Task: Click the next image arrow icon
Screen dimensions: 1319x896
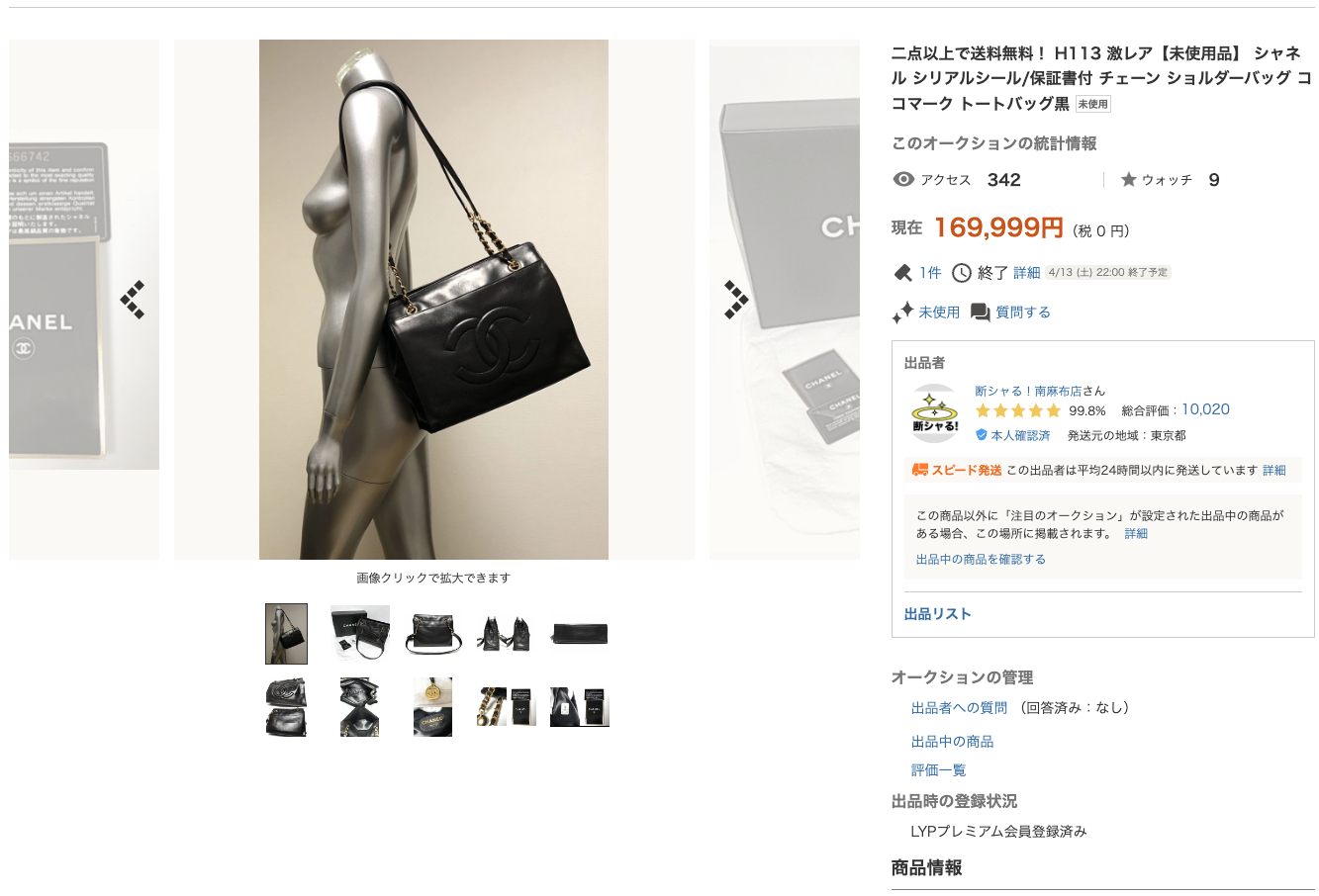Action: click(x=736, y=300)
